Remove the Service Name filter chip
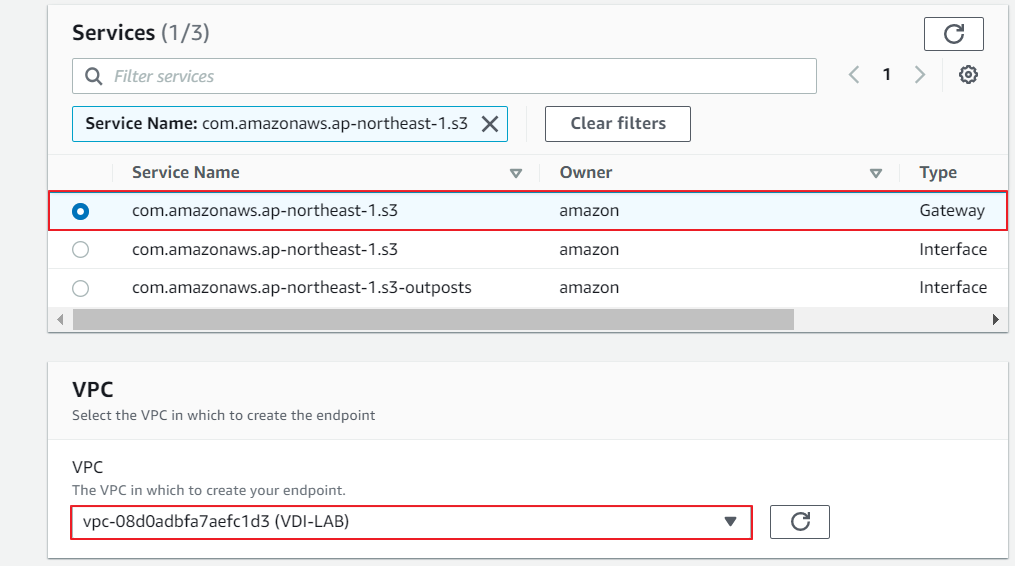 point(490,124)
